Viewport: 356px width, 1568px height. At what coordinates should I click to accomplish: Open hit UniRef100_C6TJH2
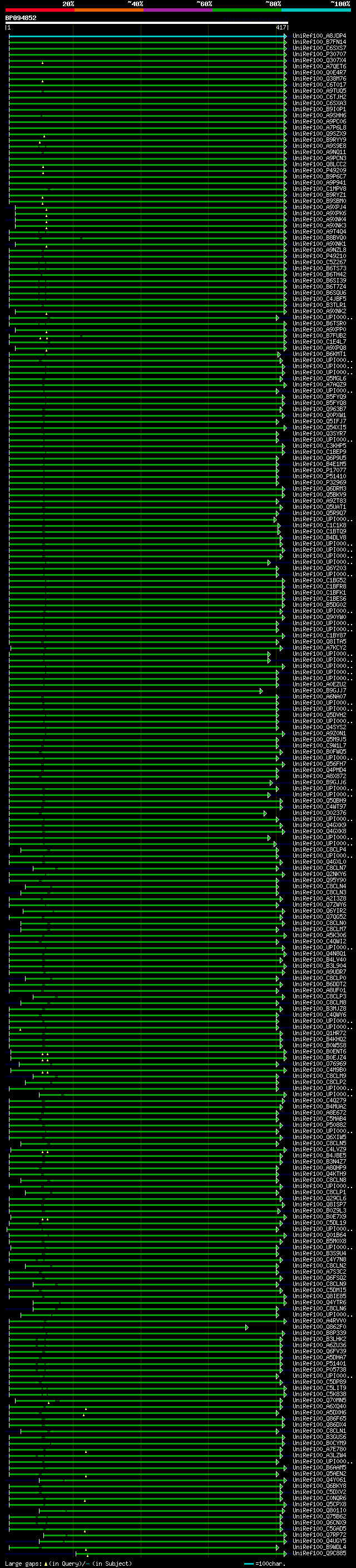[319, 97]
